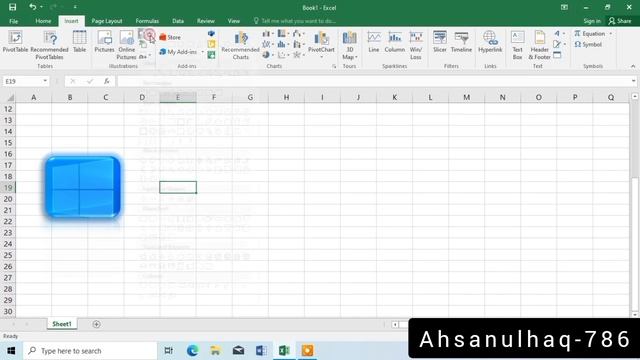Open Task View from taskbar
The image size is (640, 360).
coord(169,351)
